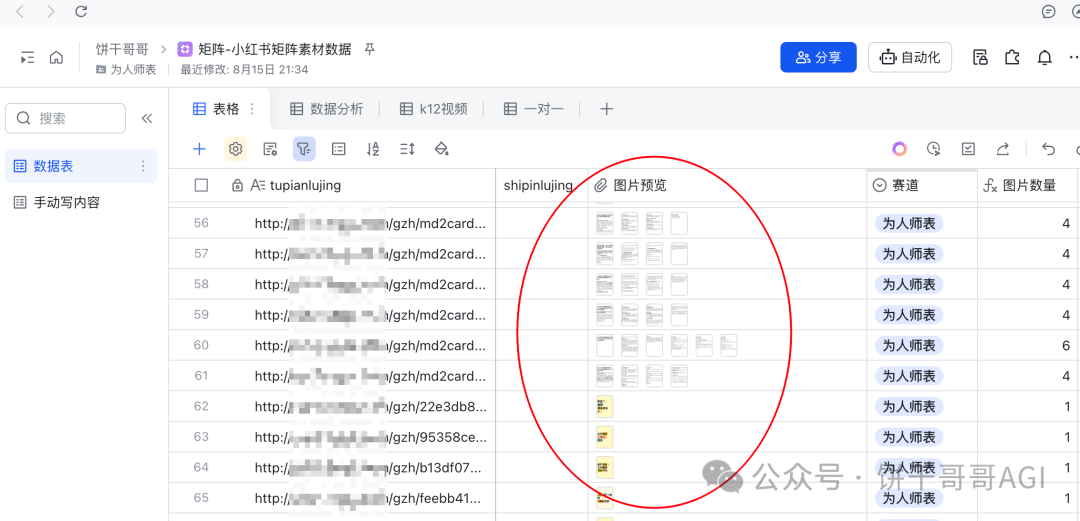Open the 赛道 column header dropdown
This screenshot has width=1080, height=521.
[x=880, y=185]
